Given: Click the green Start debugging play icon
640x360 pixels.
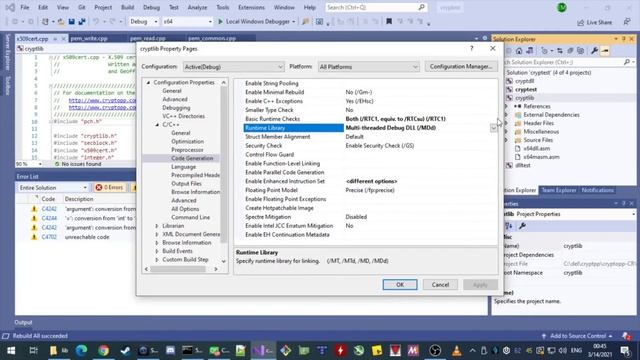Looking at the screenshot, I should [x=220, y=22].
